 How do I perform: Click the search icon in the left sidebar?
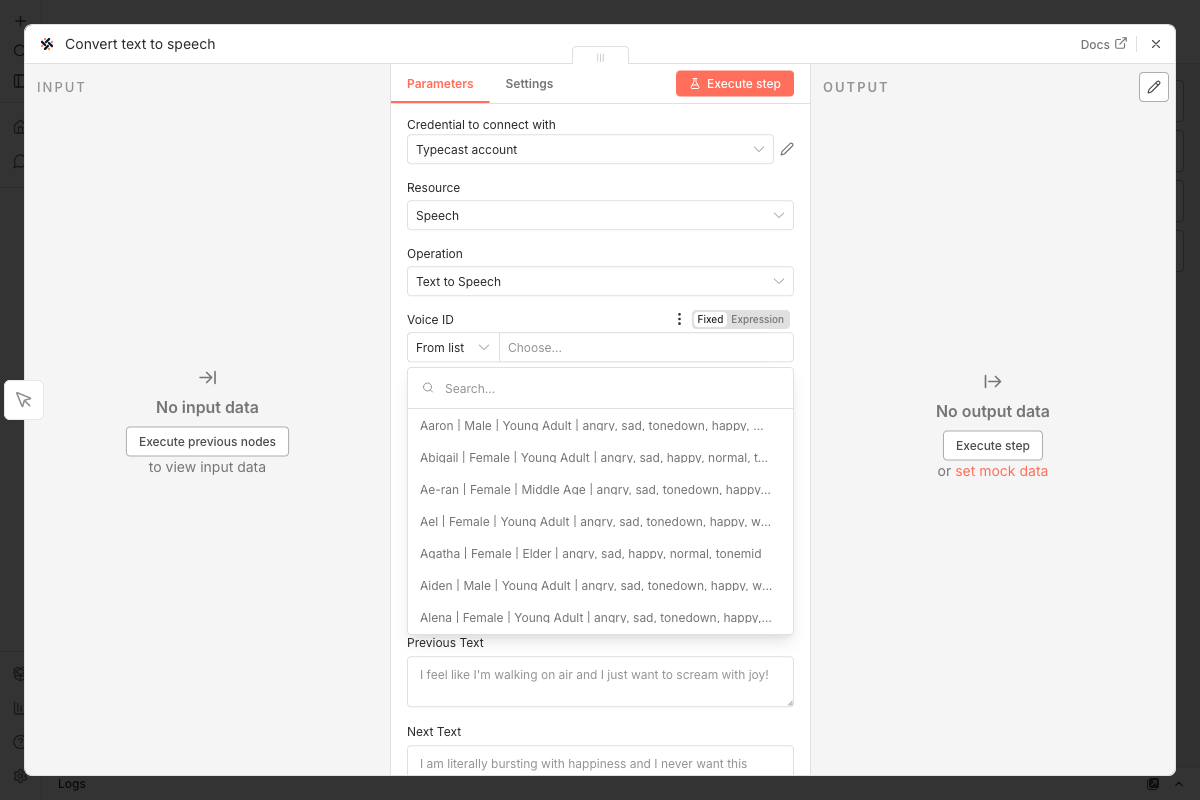point(18,49)
